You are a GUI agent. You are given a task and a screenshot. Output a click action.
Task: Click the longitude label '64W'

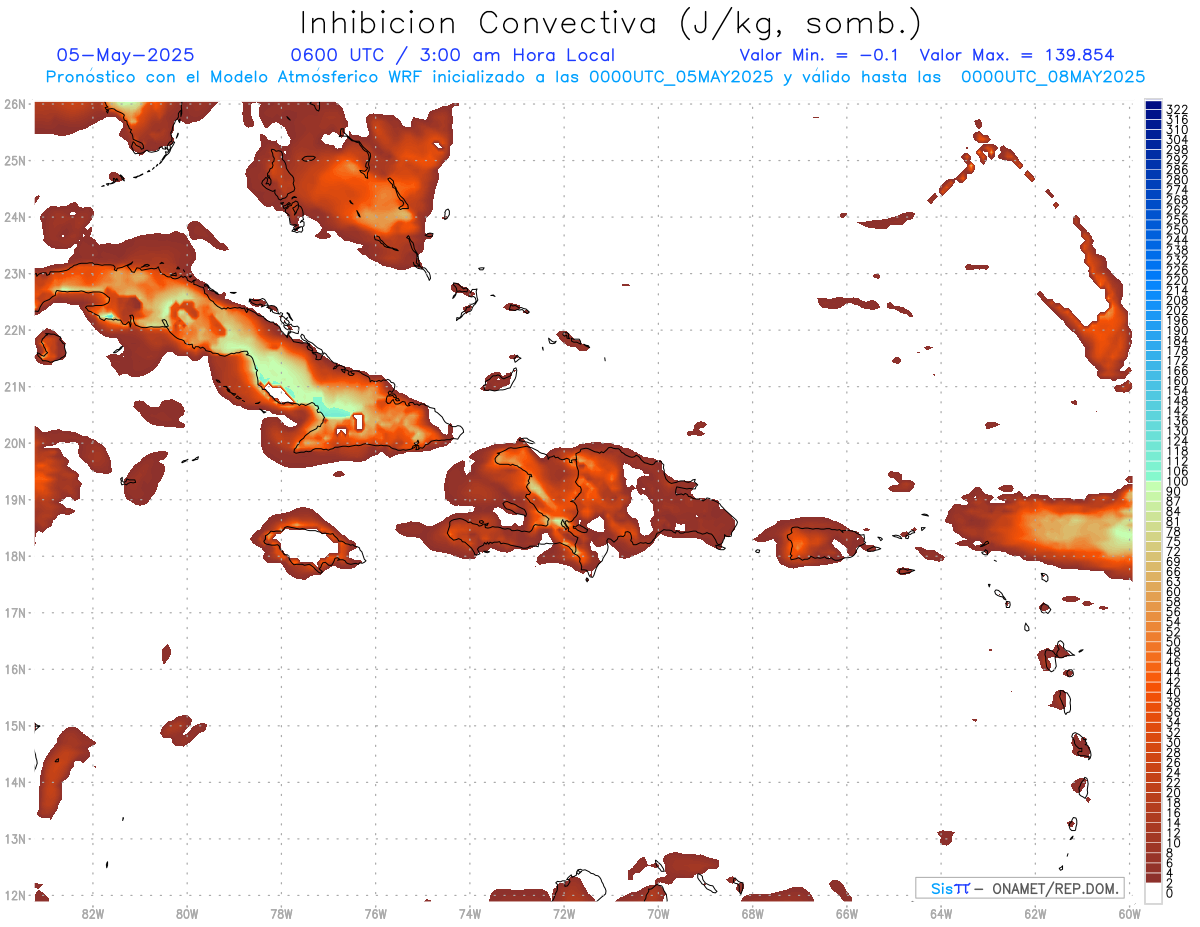941,913
